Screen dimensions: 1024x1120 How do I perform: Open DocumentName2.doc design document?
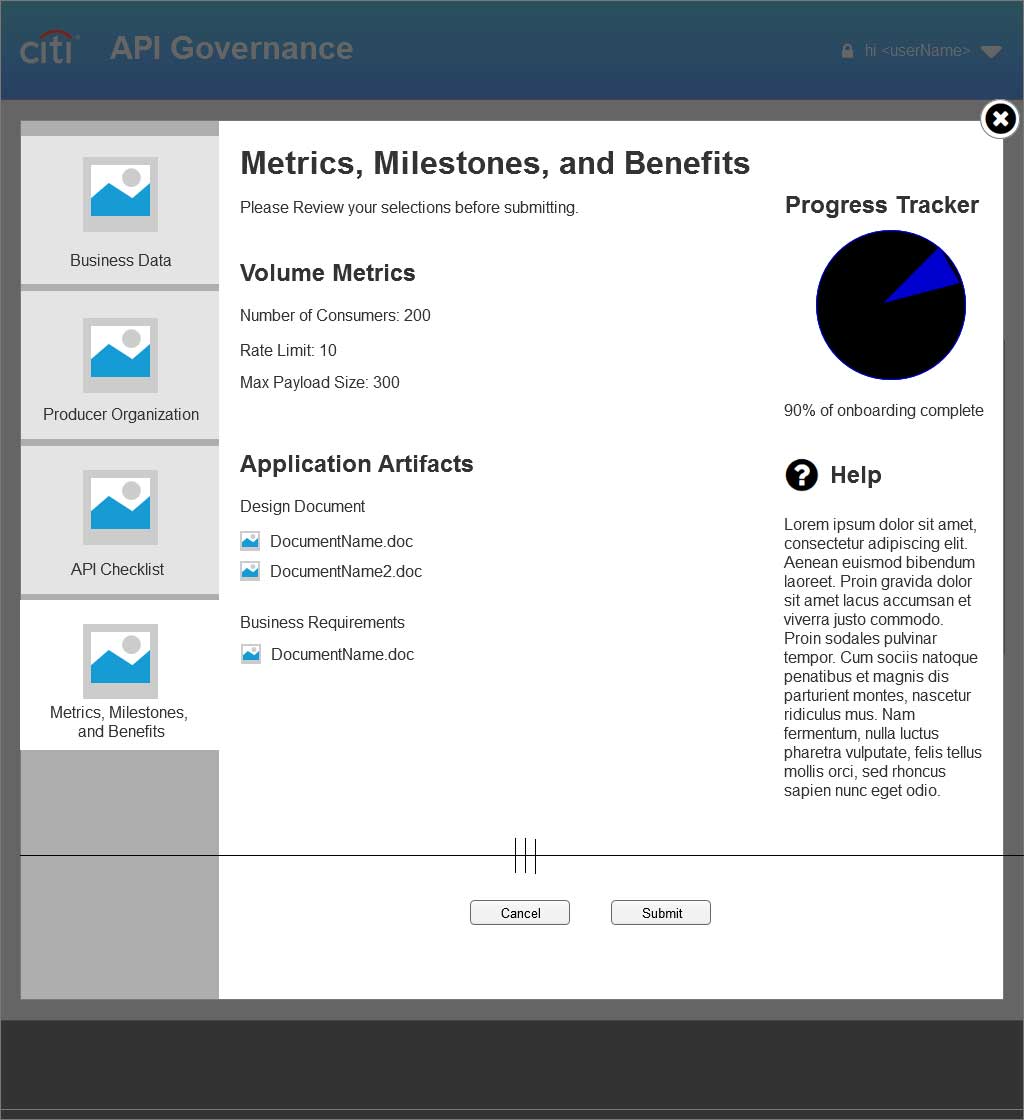tap(345, 572)
